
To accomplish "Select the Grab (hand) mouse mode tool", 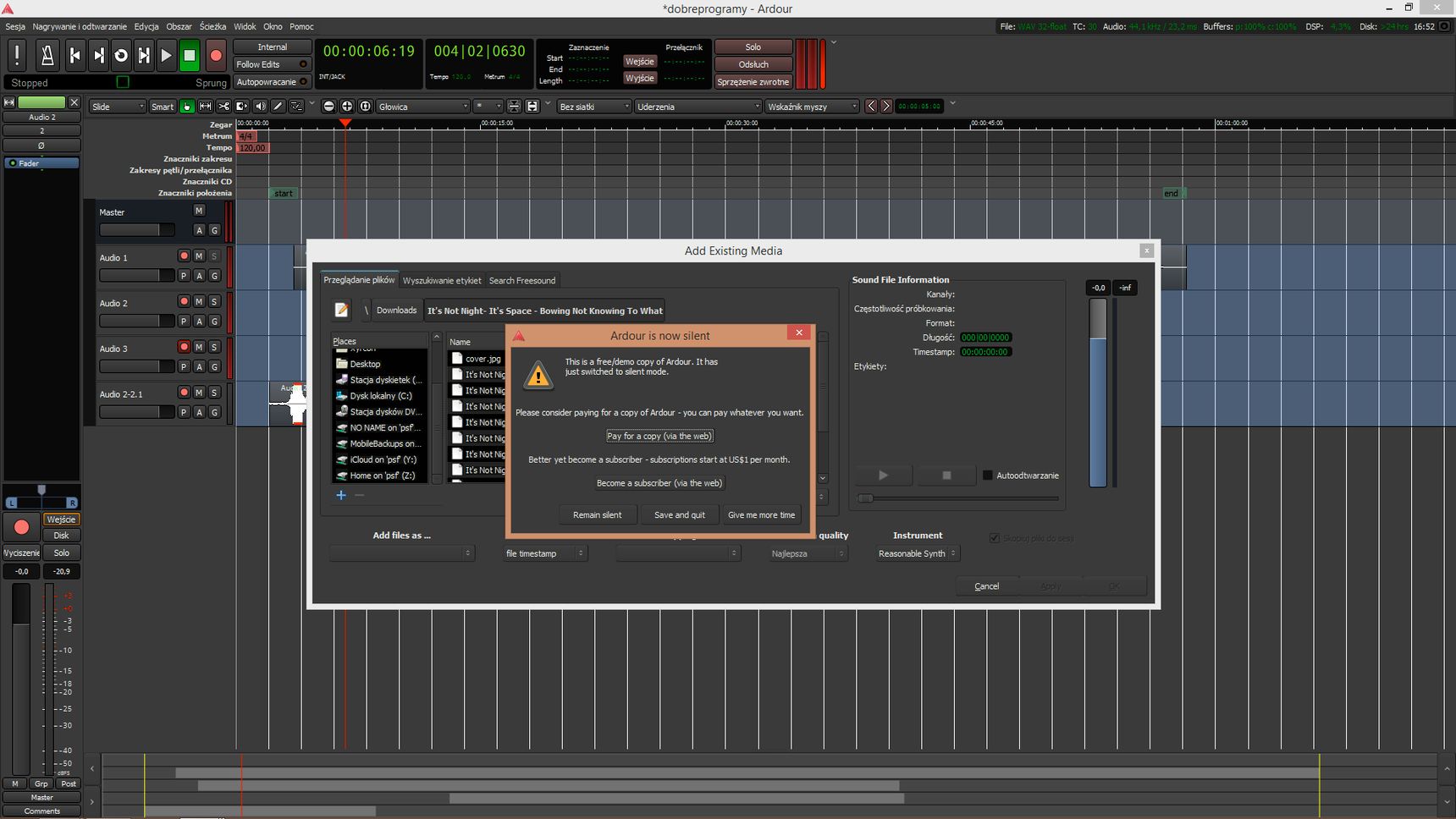I will 187,107.
